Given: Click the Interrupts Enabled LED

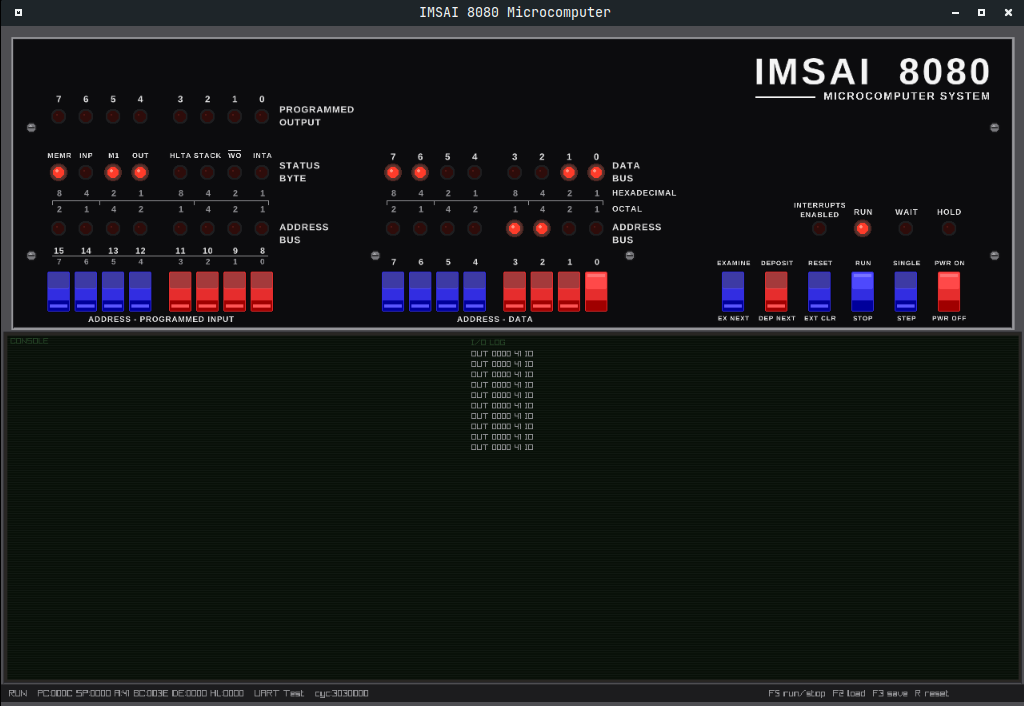Looking at the screenshot, I should click(819, 229).
